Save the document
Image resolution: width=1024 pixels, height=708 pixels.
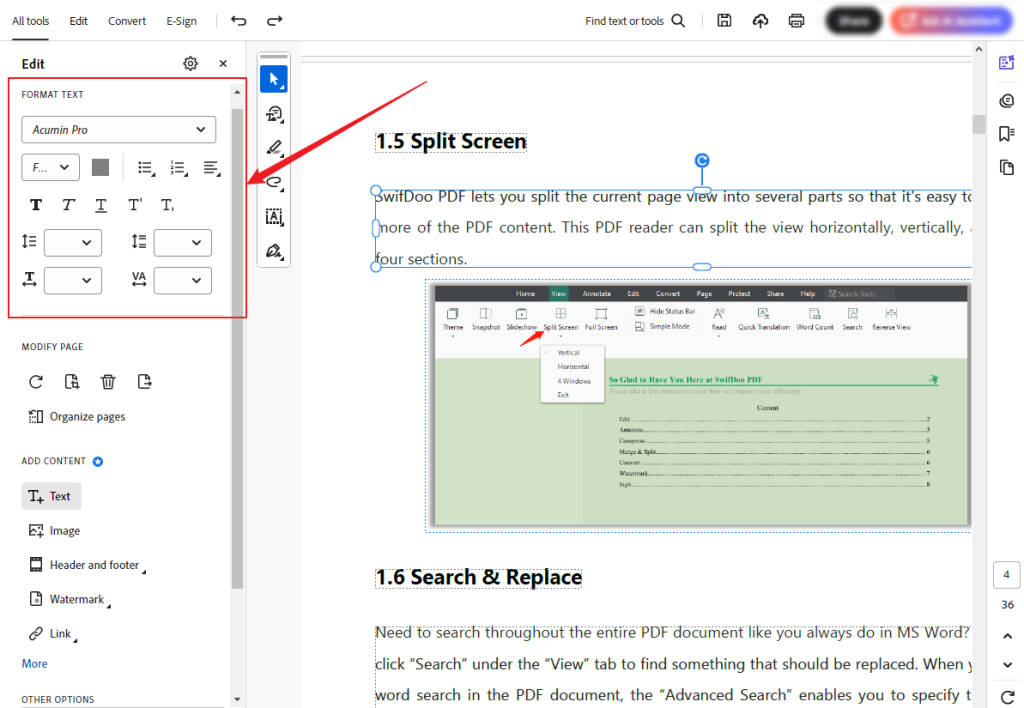tap(724, 20)
